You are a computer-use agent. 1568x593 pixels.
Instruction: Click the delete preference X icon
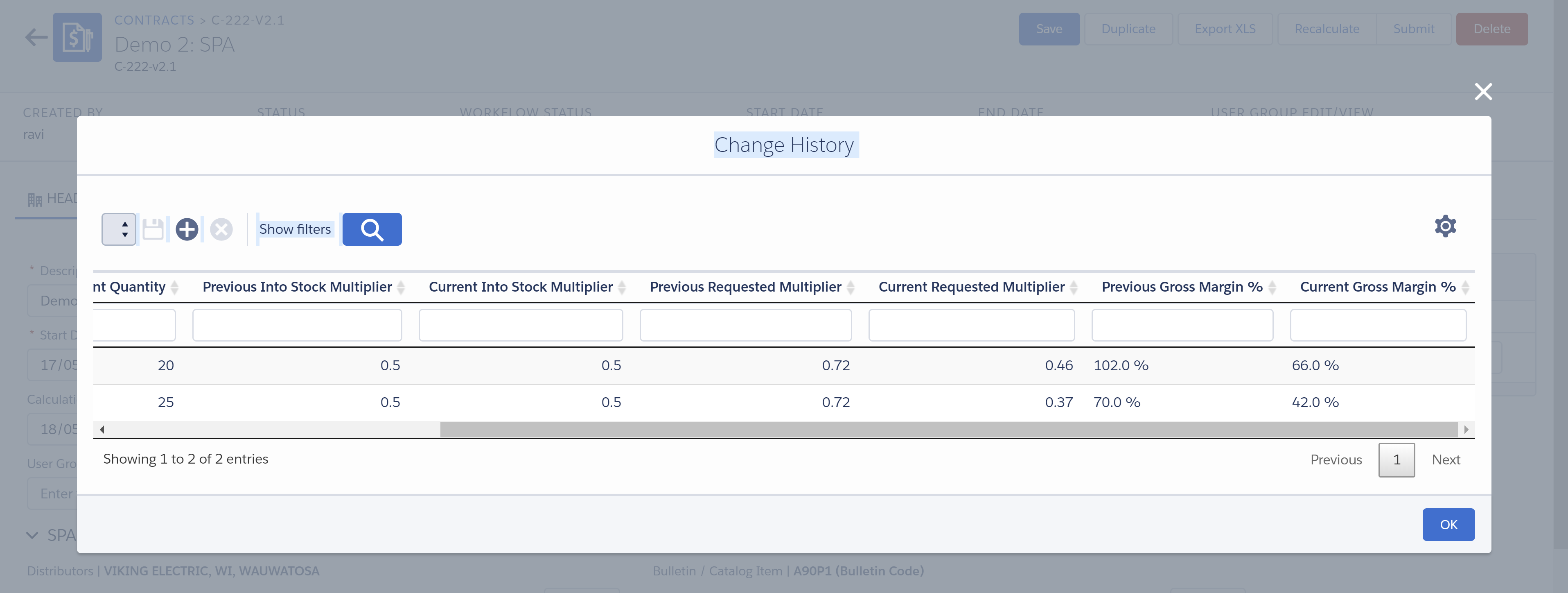tap(221, 229)
